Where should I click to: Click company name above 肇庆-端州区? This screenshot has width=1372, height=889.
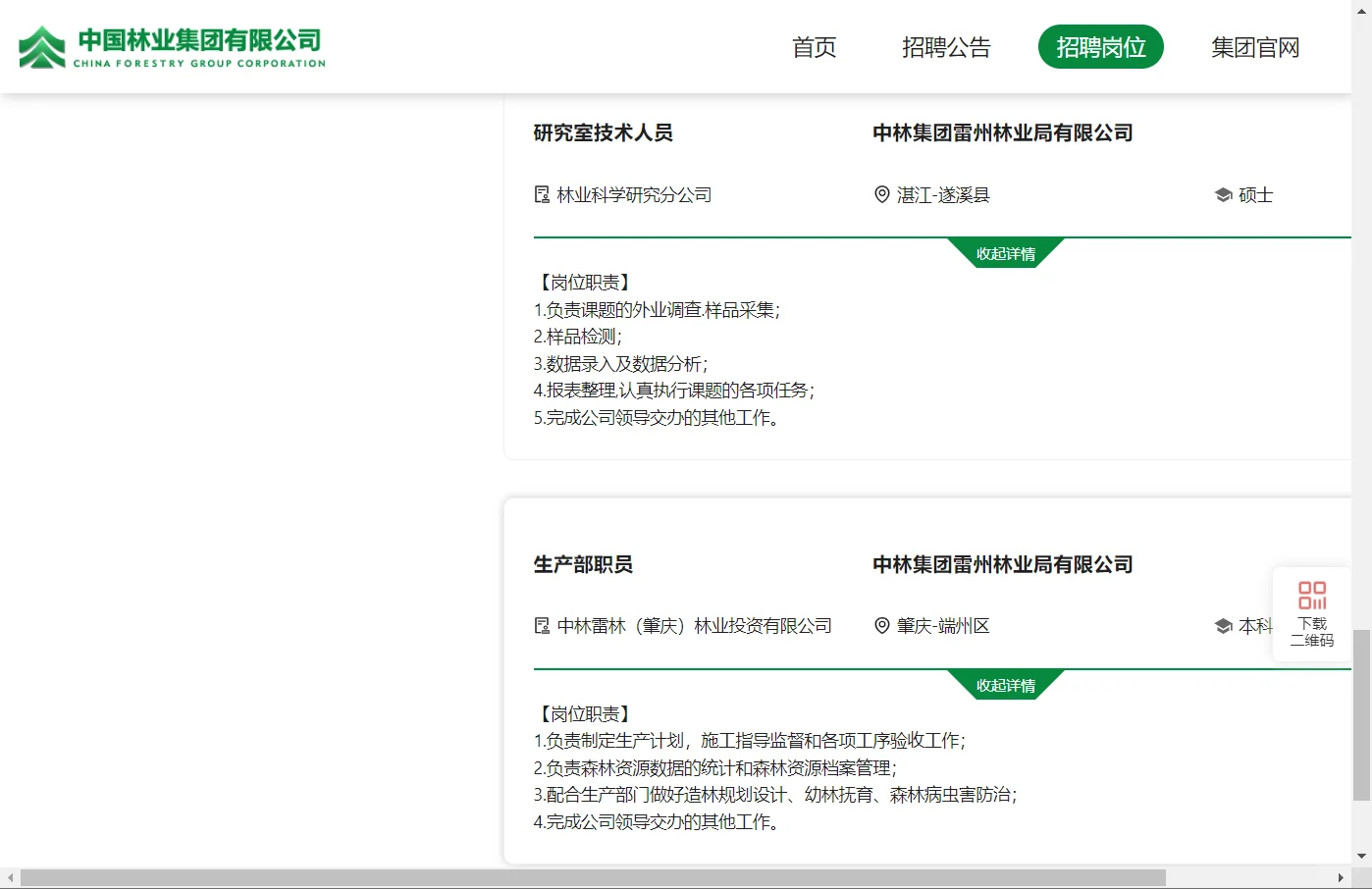[1003, 564]
